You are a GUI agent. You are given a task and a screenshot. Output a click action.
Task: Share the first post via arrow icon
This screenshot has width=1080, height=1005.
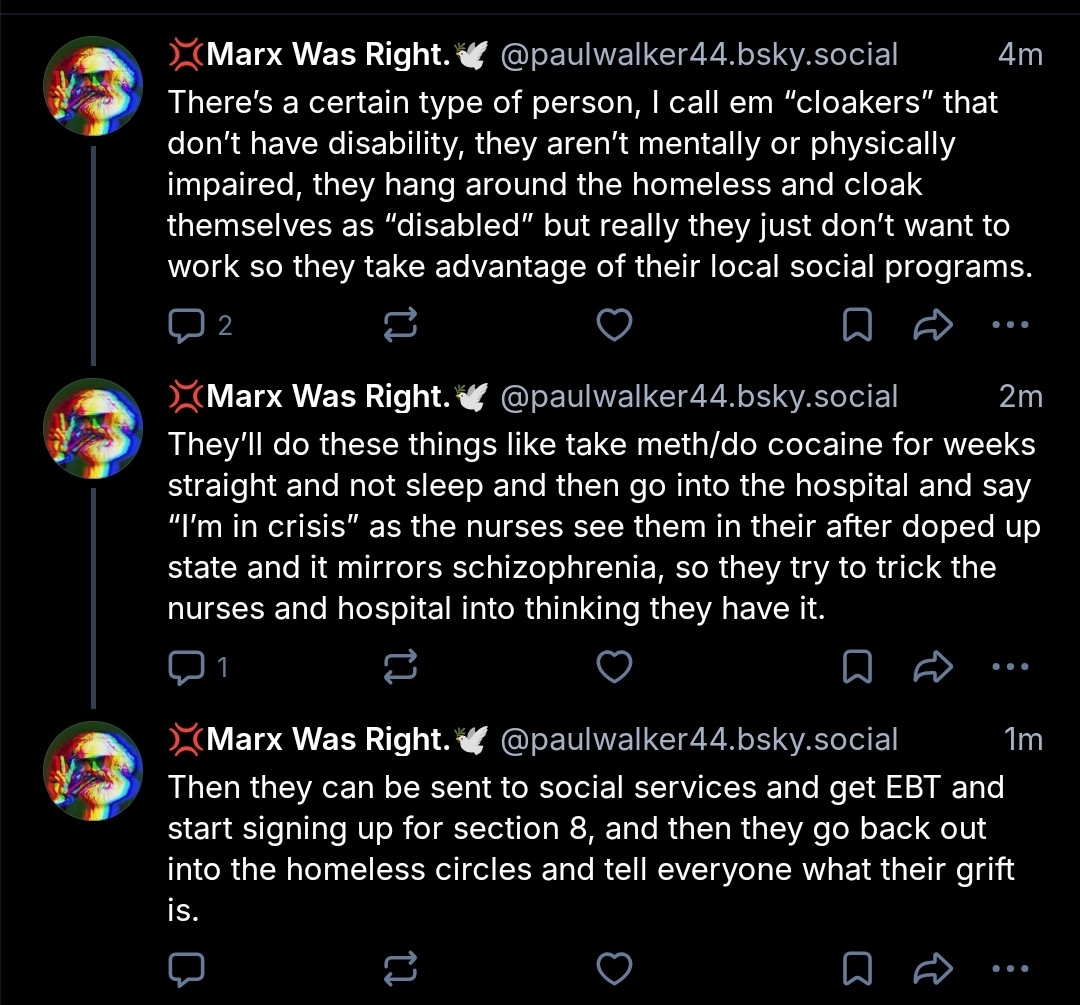933,324
